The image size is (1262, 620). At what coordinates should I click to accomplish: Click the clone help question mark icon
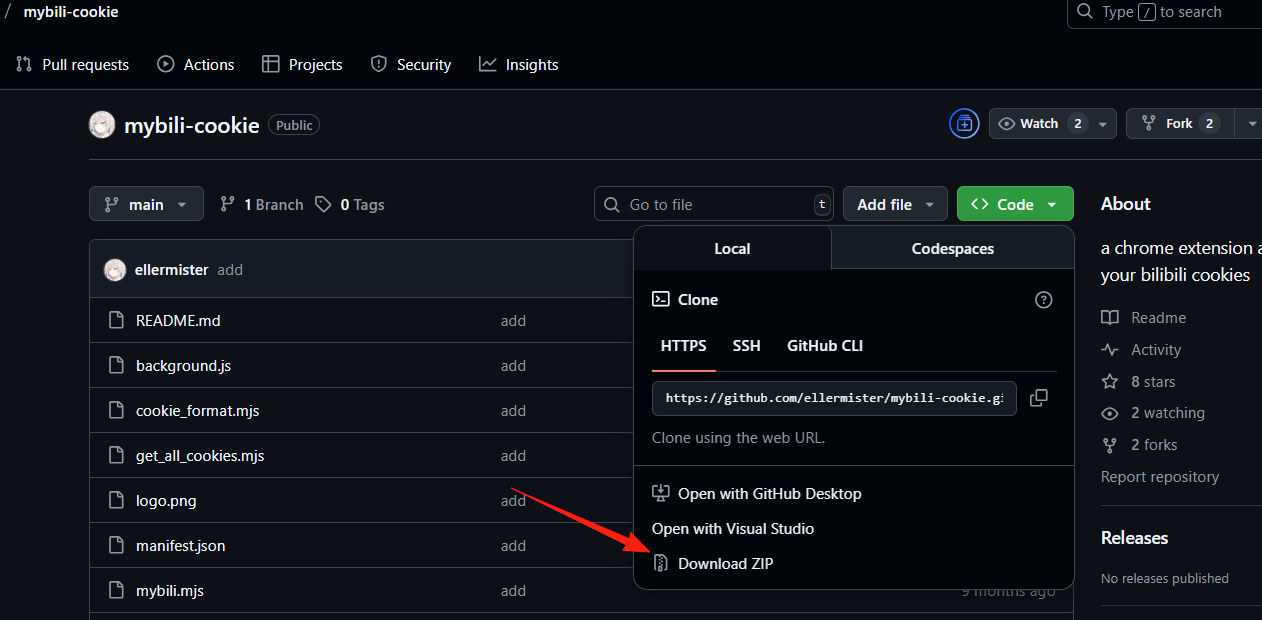pyautogui.click(x=1044, y=300)
